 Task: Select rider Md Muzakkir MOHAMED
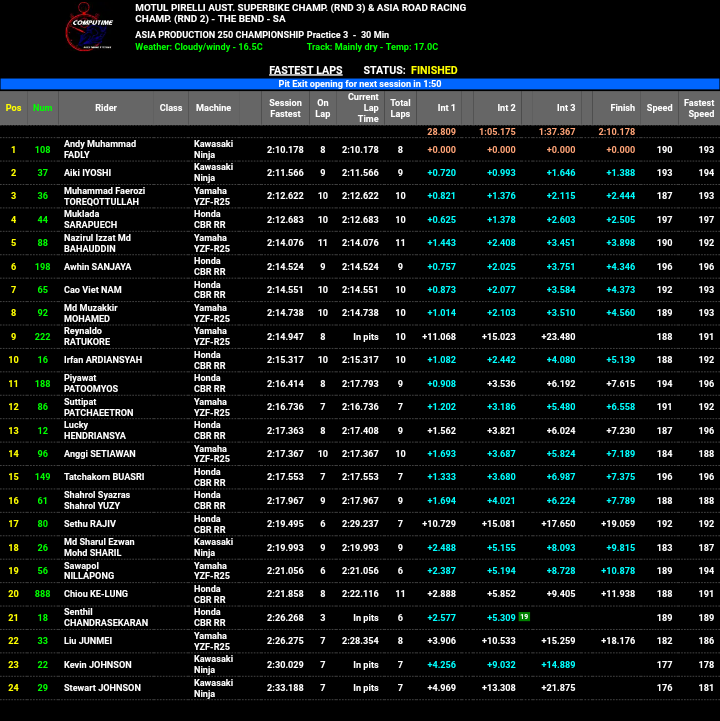[91, 313]
